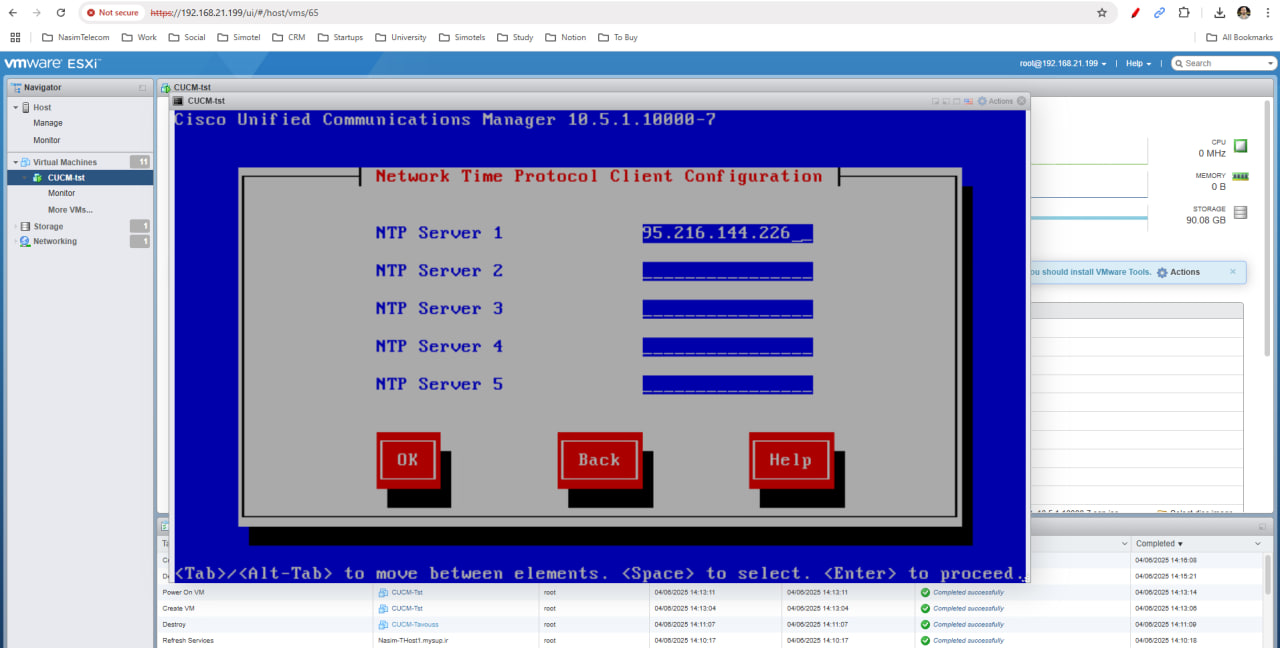The image size is (1280, 648).
Task: Click the NTP Server 2 field
Action: click(x=727, y=271)
